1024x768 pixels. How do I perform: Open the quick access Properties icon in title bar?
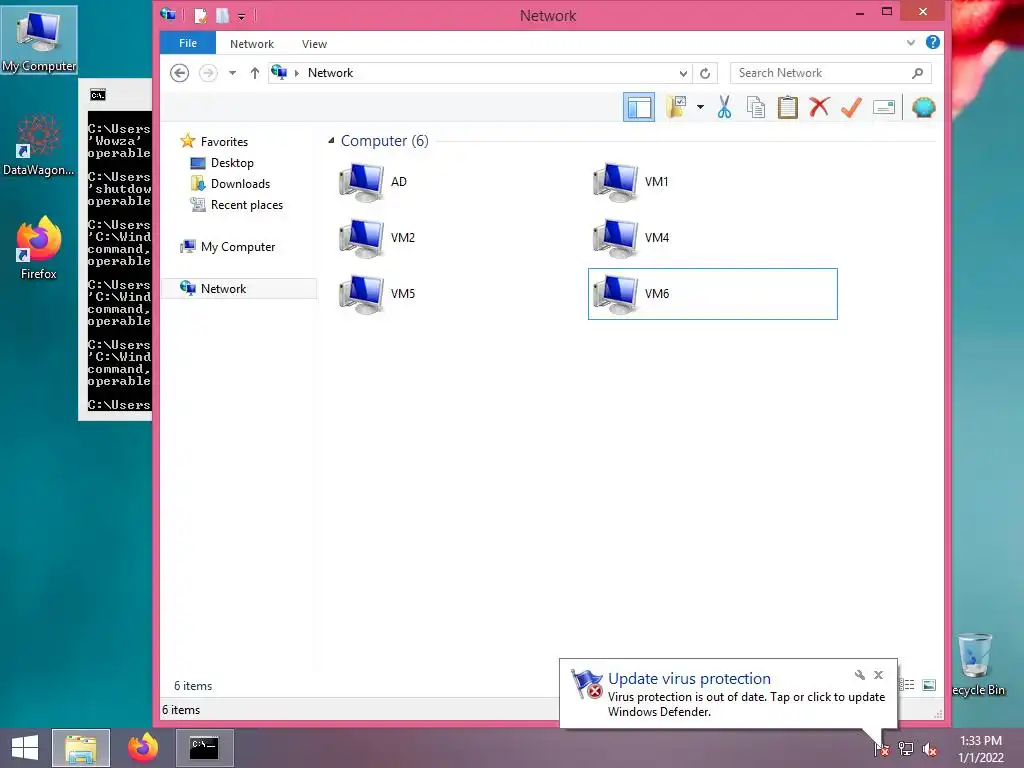tap(200, 16)
